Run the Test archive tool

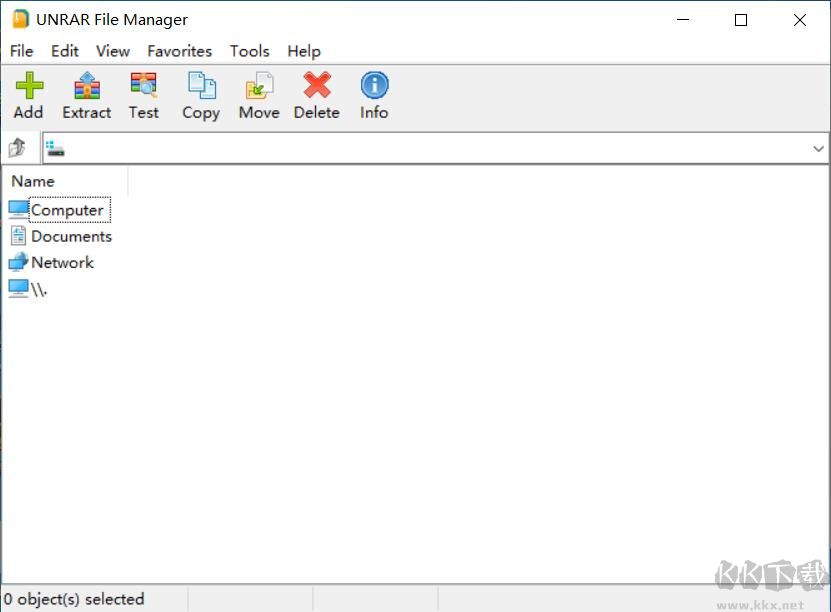144,85
